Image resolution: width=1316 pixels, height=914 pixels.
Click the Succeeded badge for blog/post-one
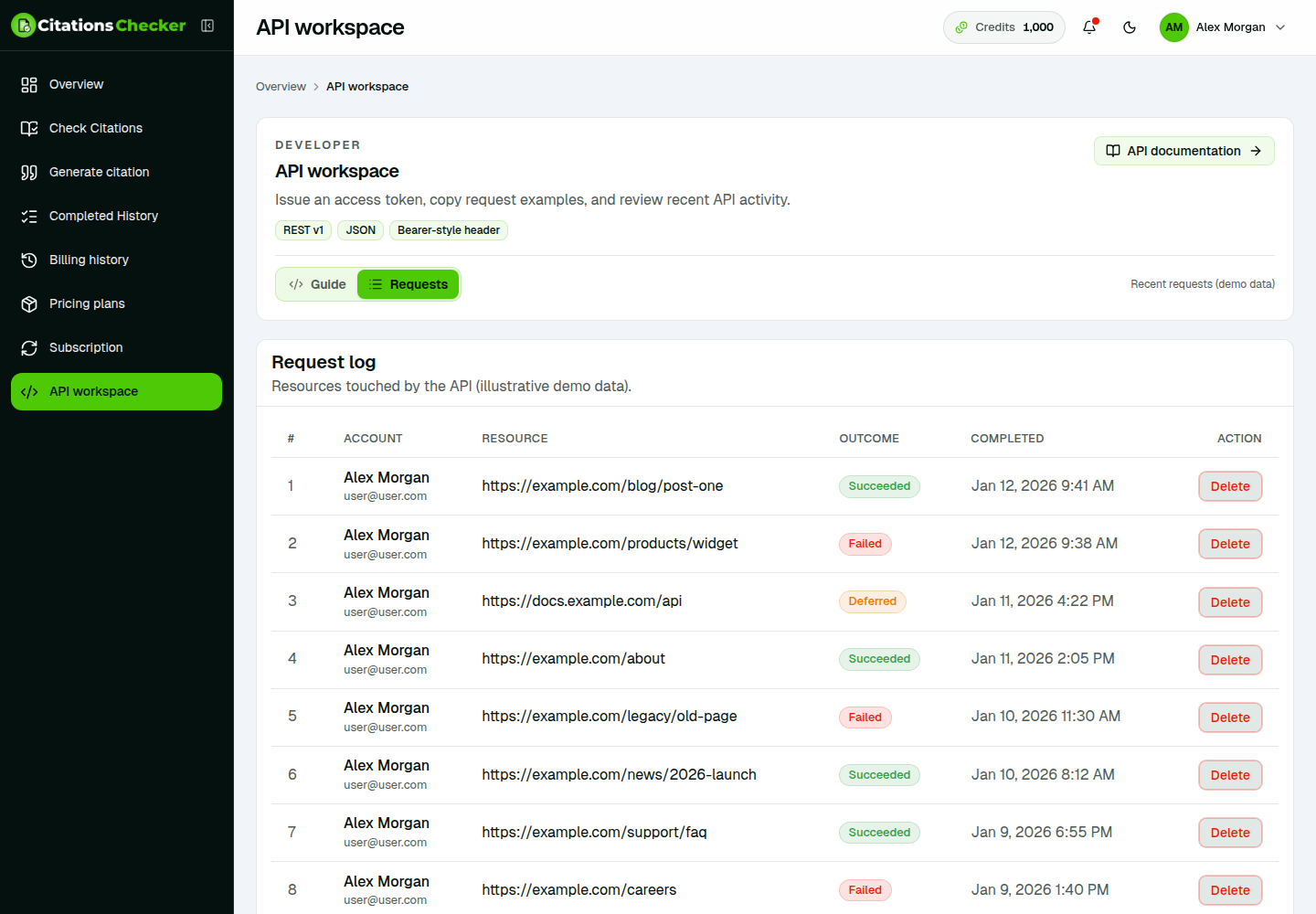(x=879, y=486)
